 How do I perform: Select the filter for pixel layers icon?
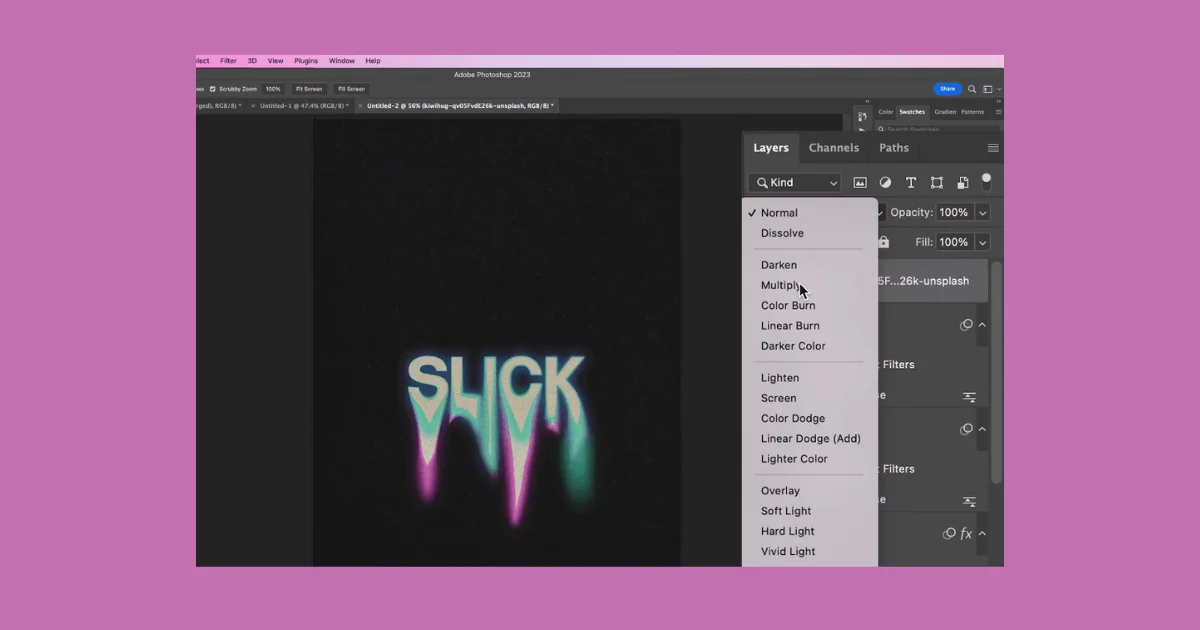pos(860,182)
